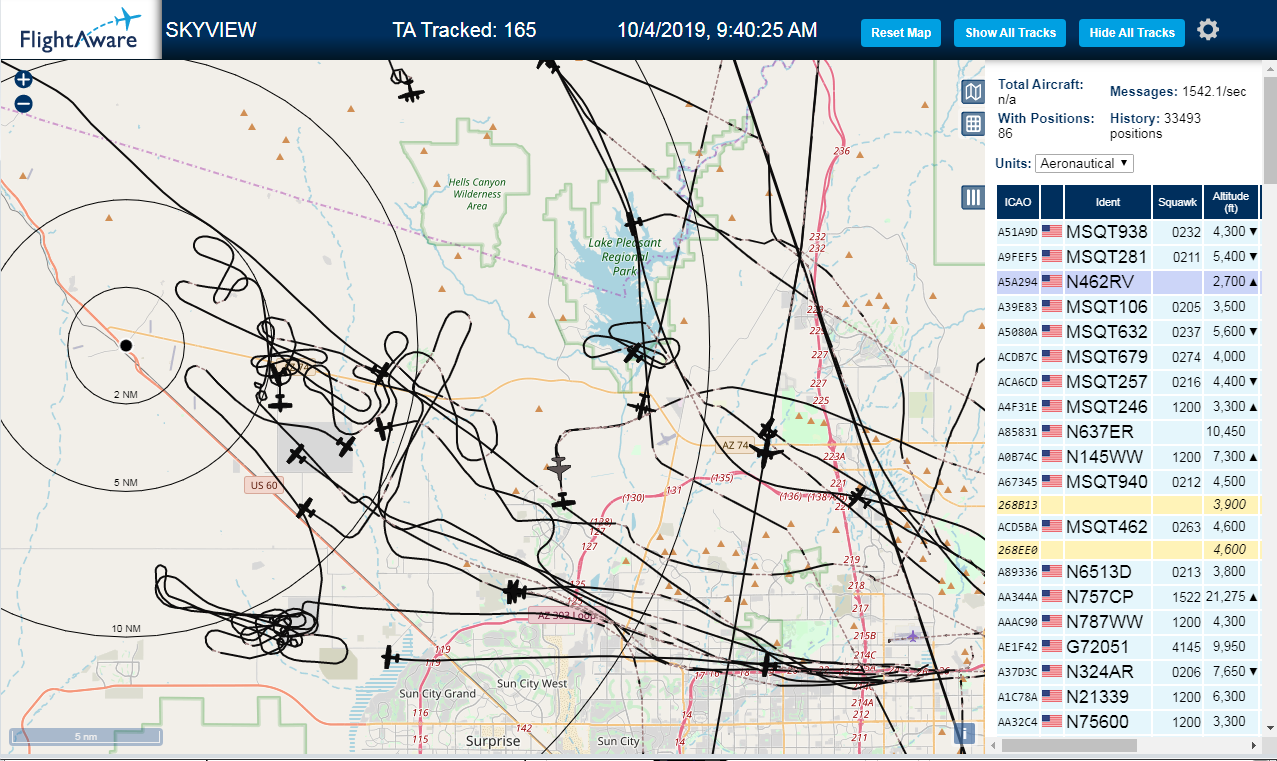Open the Units Aeronautical dropdown

pos(1084,163)
